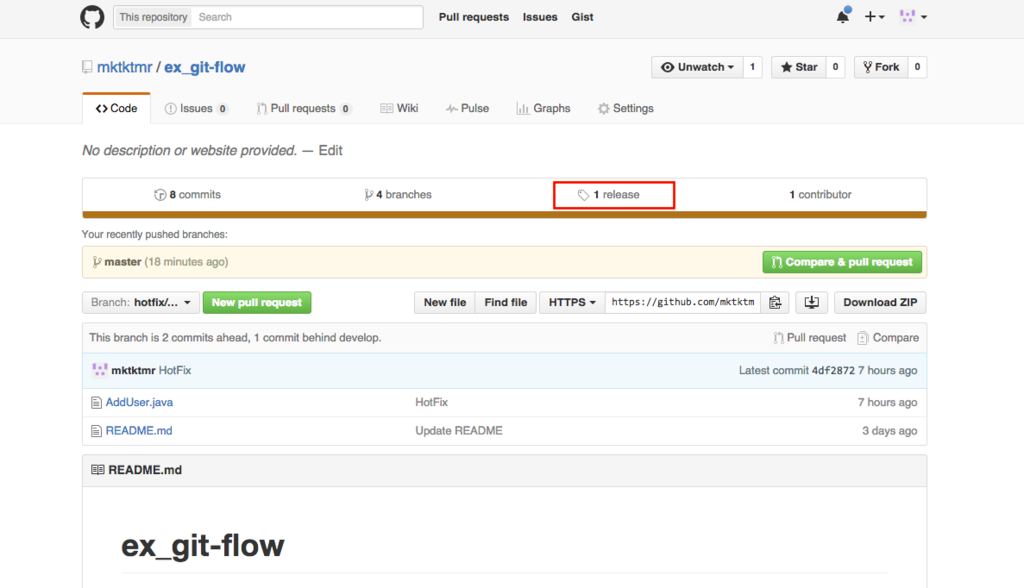Open mktktmr avatar in commit row
1024x588 pixels.
99,370
